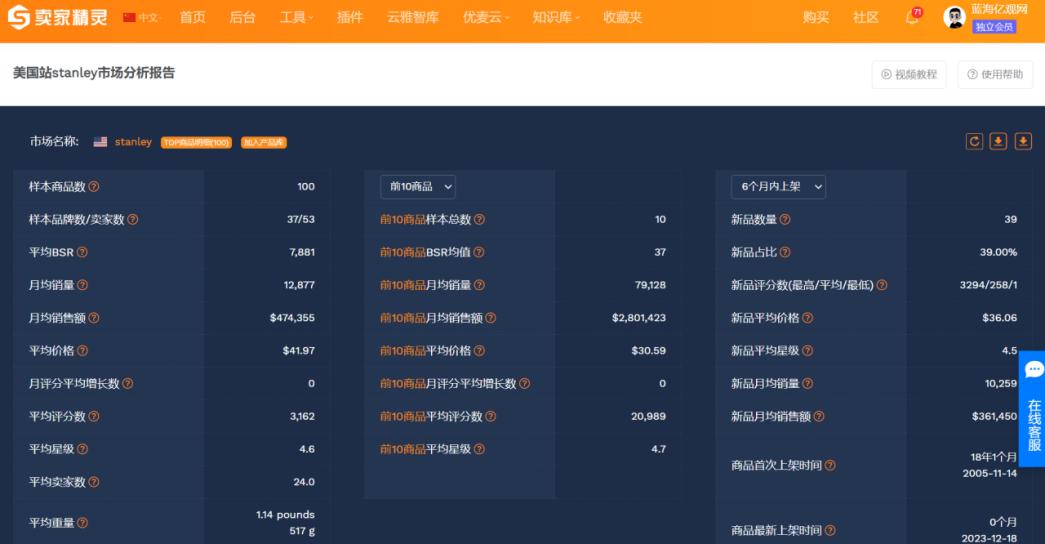Click the 视频教程 button
This screenshot has width=1045, height=544.
coord(909,74)
